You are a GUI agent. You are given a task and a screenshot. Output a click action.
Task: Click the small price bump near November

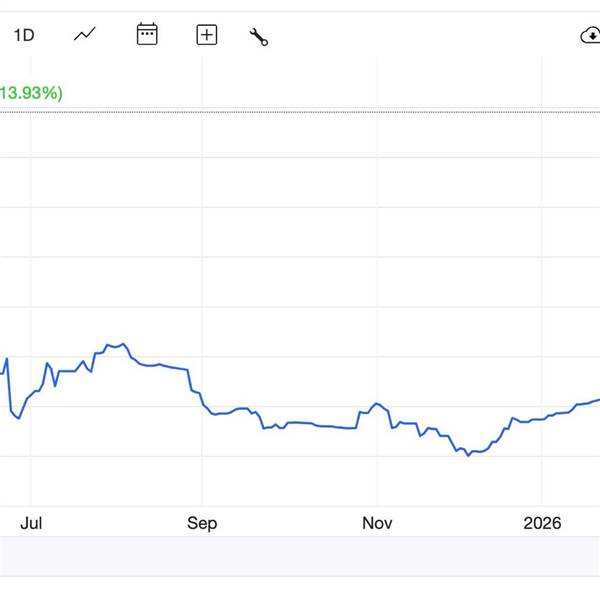click(x=376, y=403)
